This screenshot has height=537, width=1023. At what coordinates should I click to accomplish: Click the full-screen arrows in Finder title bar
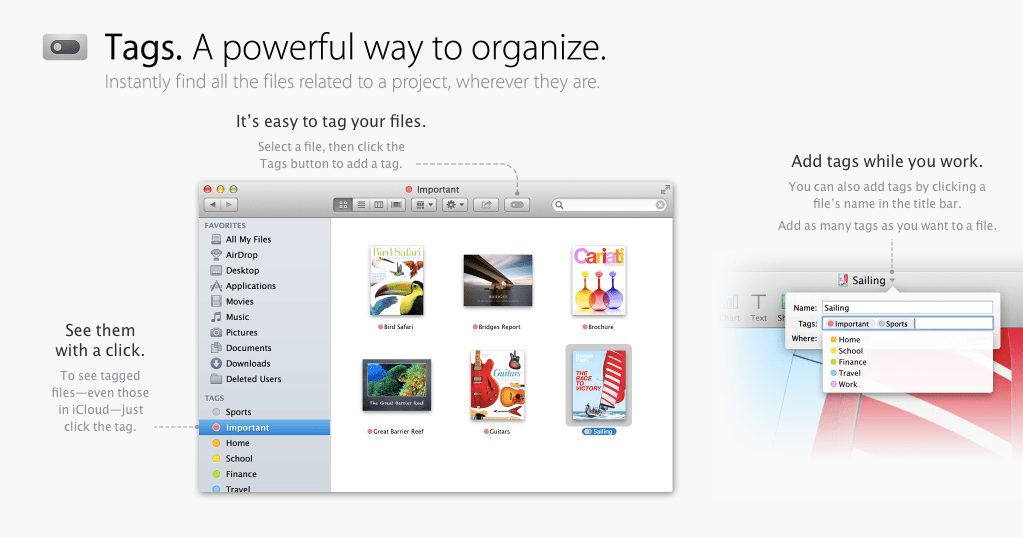click(x=665, y=189)
